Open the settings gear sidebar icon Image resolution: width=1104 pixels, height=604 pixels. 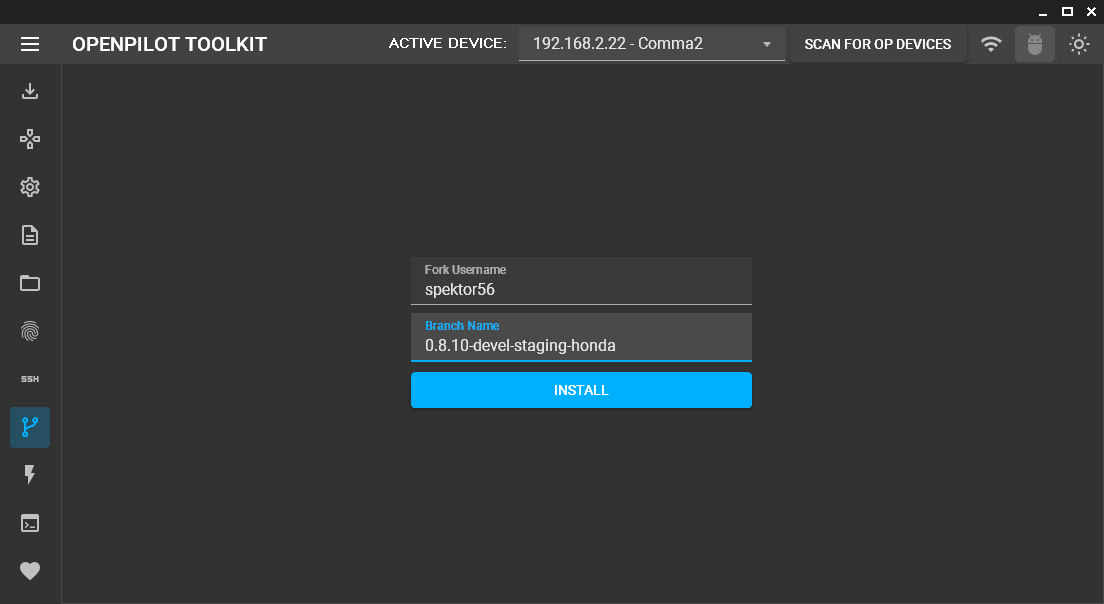pyautogui.click(x=30, y=187)
